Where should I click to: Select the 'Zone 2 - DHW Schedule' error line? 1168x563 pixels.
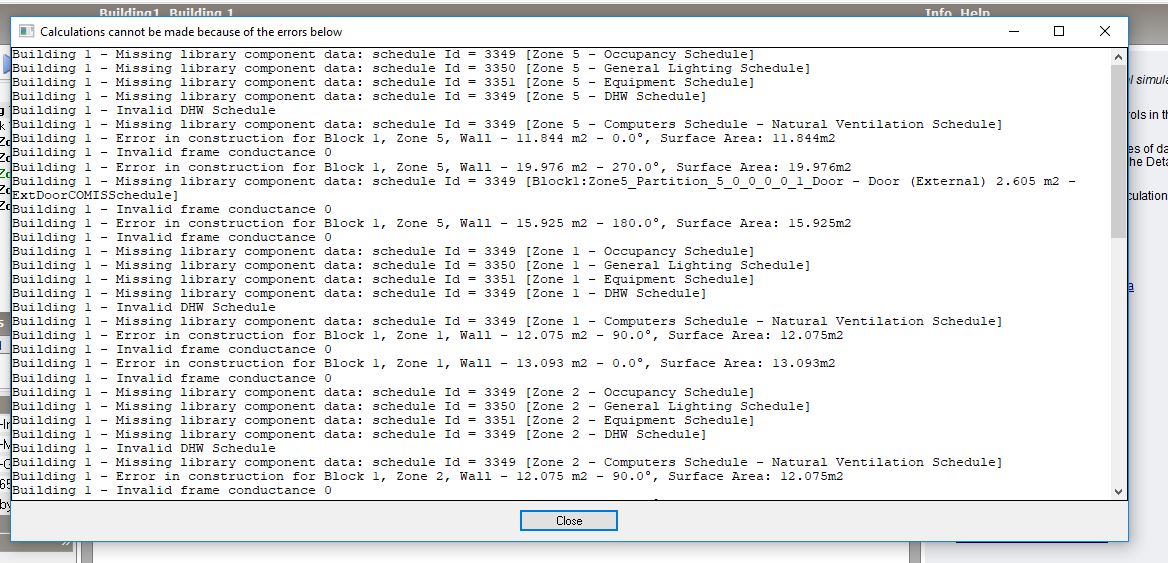coord(359,434)
